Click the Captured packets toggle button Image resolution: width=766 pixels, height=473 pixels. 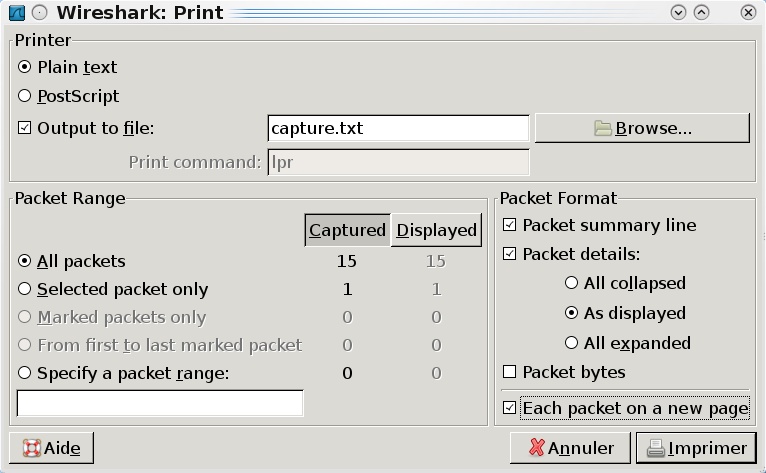point(347,230)
